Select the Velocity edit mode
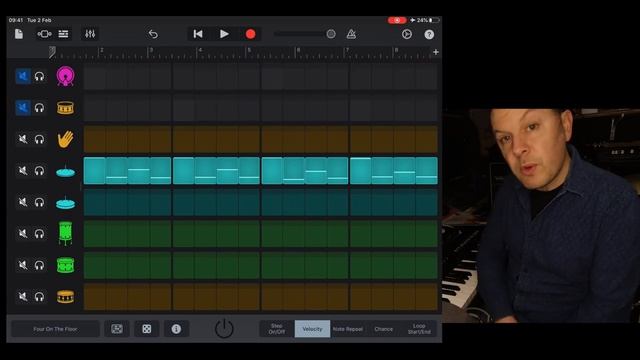 [312, 329]
